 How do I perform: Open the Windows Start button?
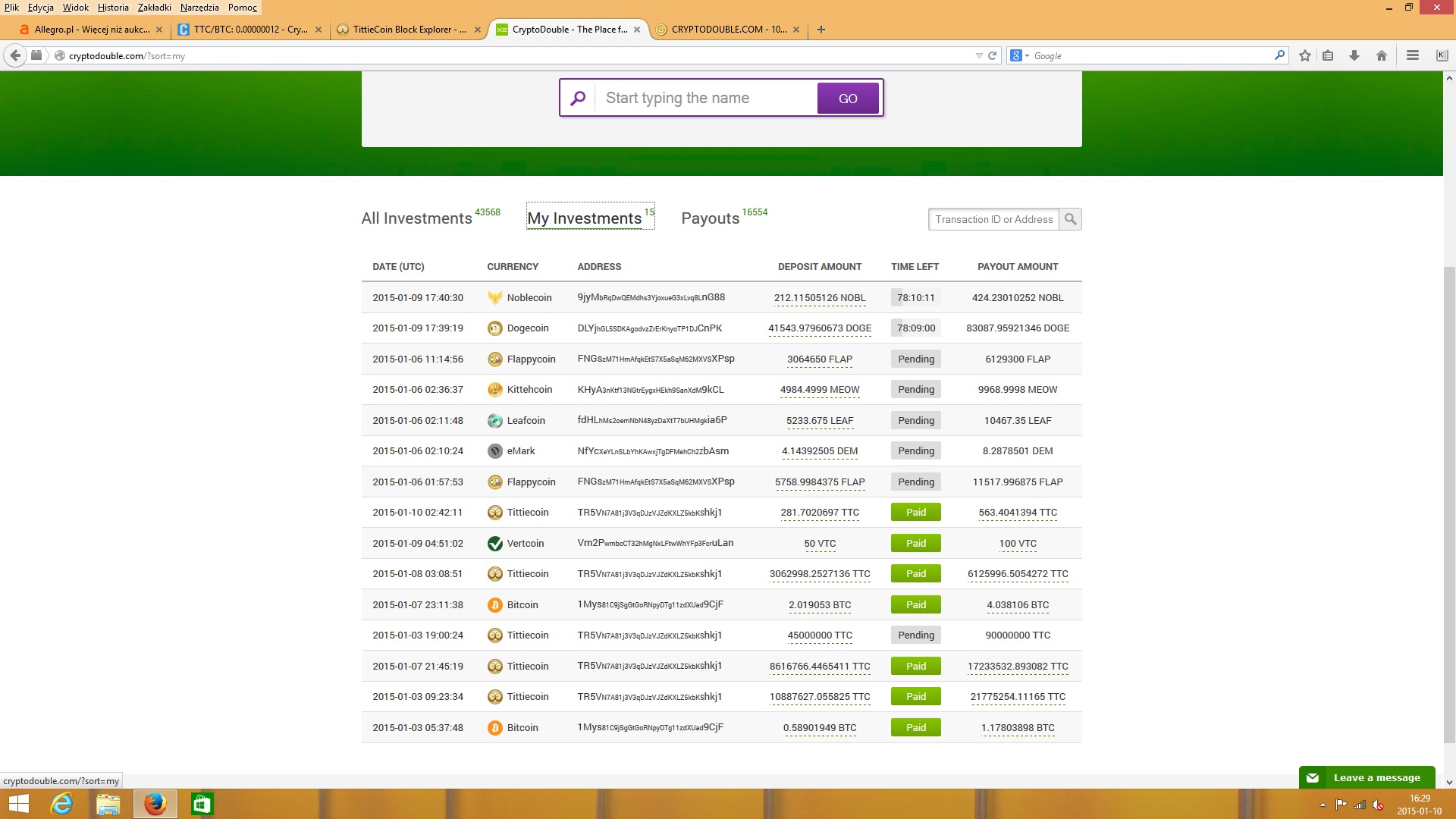pyautogui.click(x=18, y=804)
